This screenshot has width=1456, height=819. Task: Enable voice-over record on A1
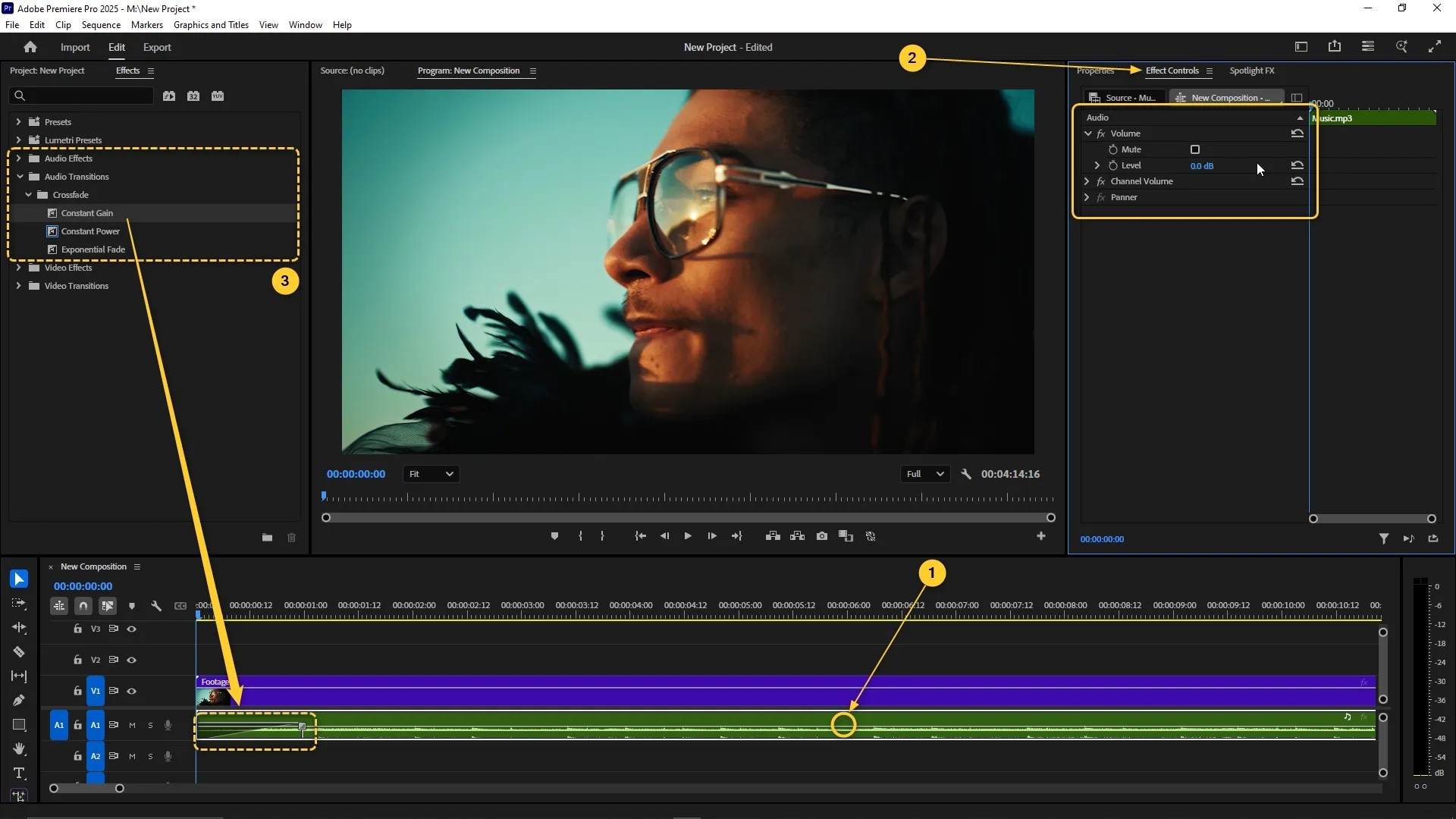click(168, 726)
